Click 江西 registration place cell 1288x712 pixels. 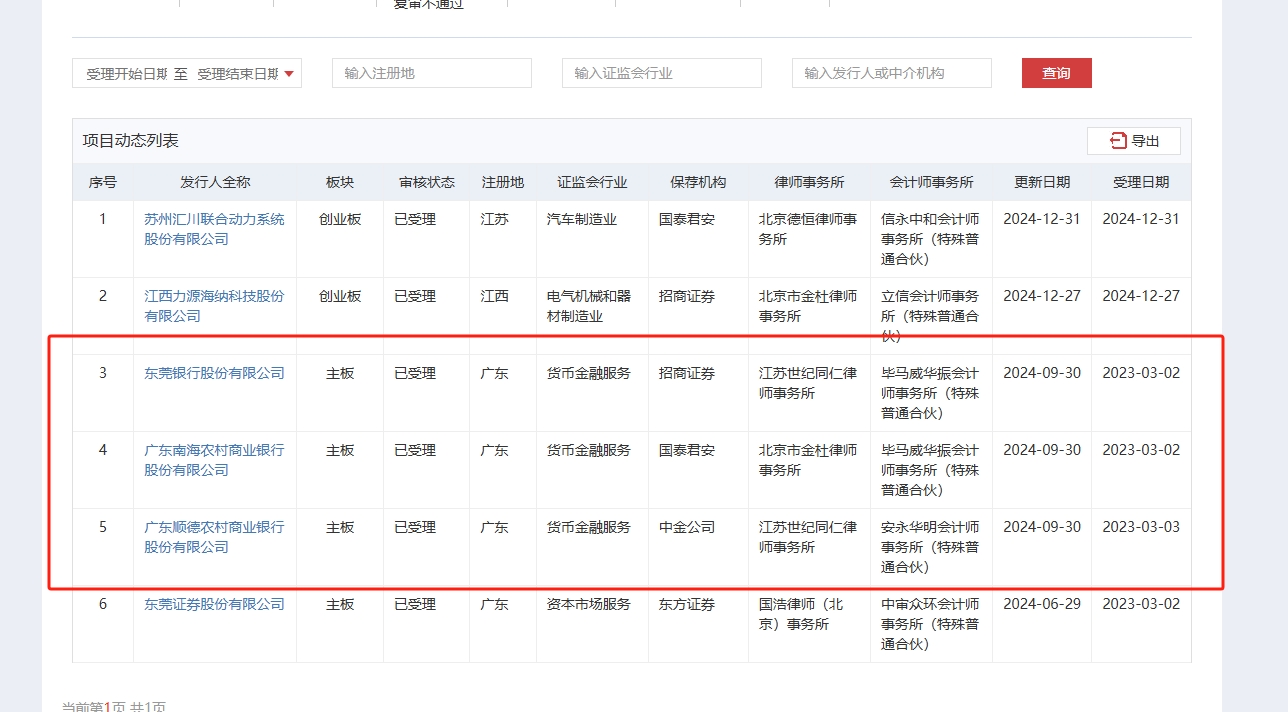pyautogui.click(x=494, y=296)
